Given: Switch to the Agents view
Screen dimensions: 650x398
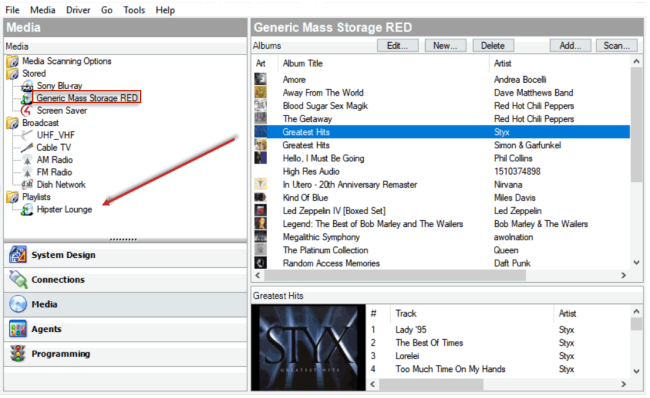Looking at the screenshot, I should pos(125,329).
